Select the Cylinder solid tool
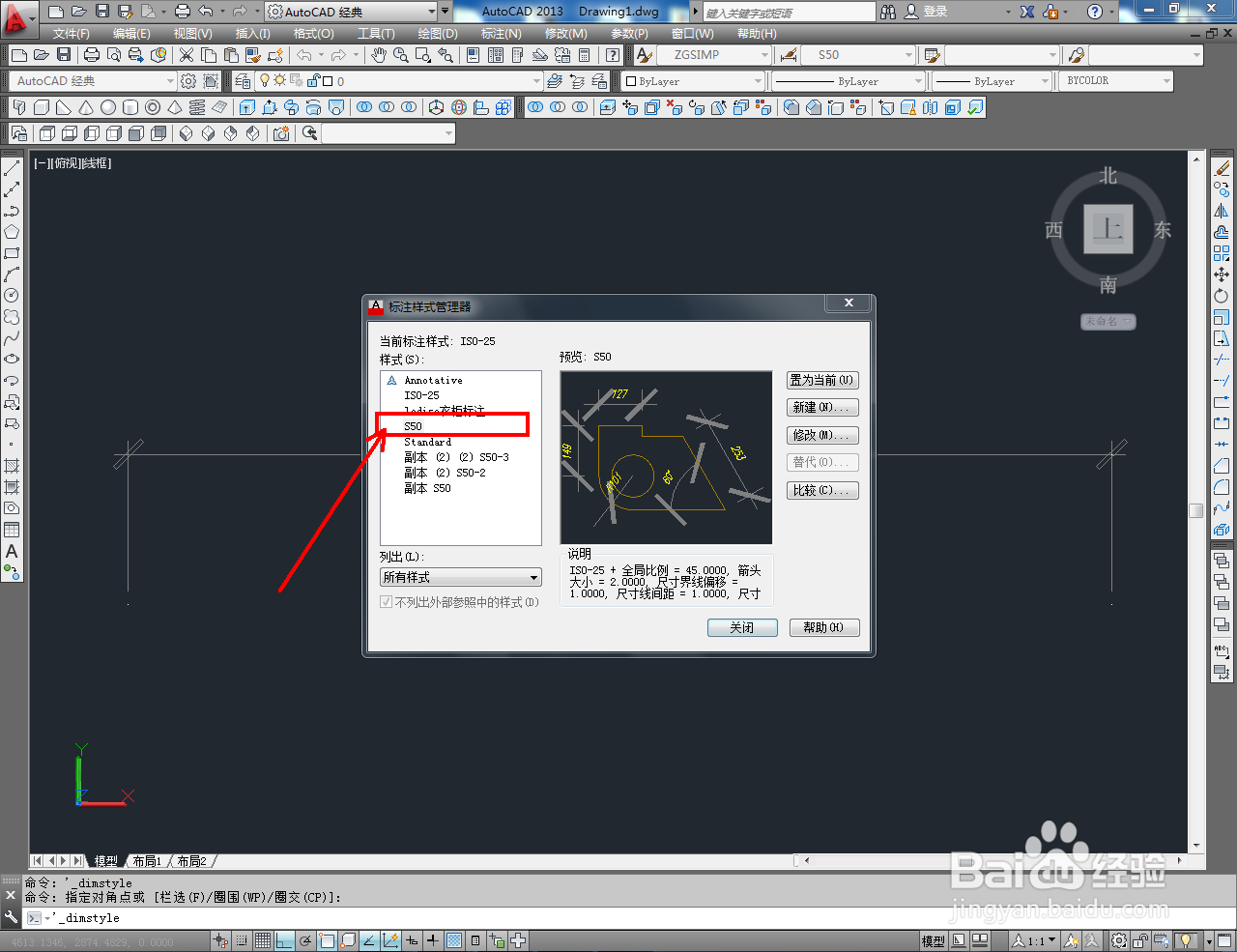1237x952 pixels. pyautogui.click(x=130, y=107)
